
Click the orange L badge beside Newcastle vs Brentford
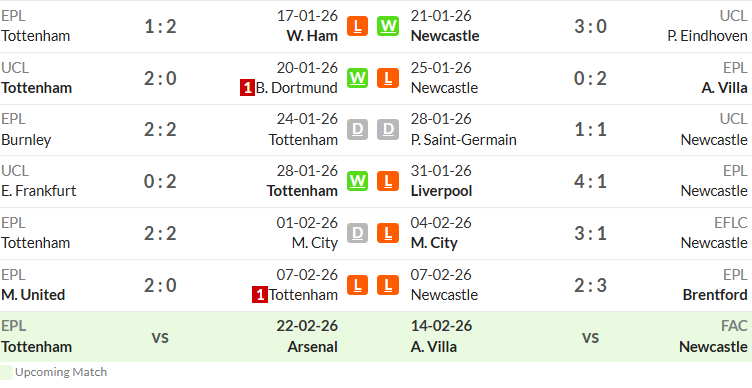(388, 285)
